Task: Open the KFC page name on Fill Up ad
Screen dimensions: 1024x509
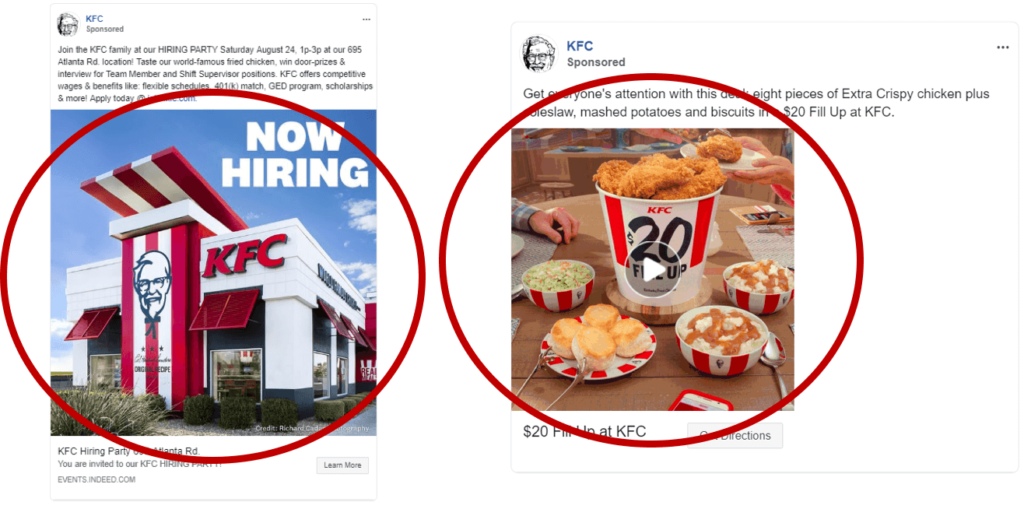Action: click(x=579, y=46)
